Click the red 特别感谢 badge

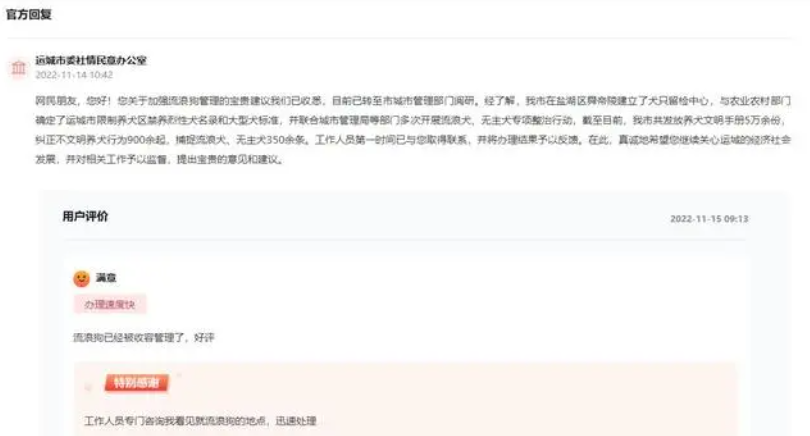136,383
